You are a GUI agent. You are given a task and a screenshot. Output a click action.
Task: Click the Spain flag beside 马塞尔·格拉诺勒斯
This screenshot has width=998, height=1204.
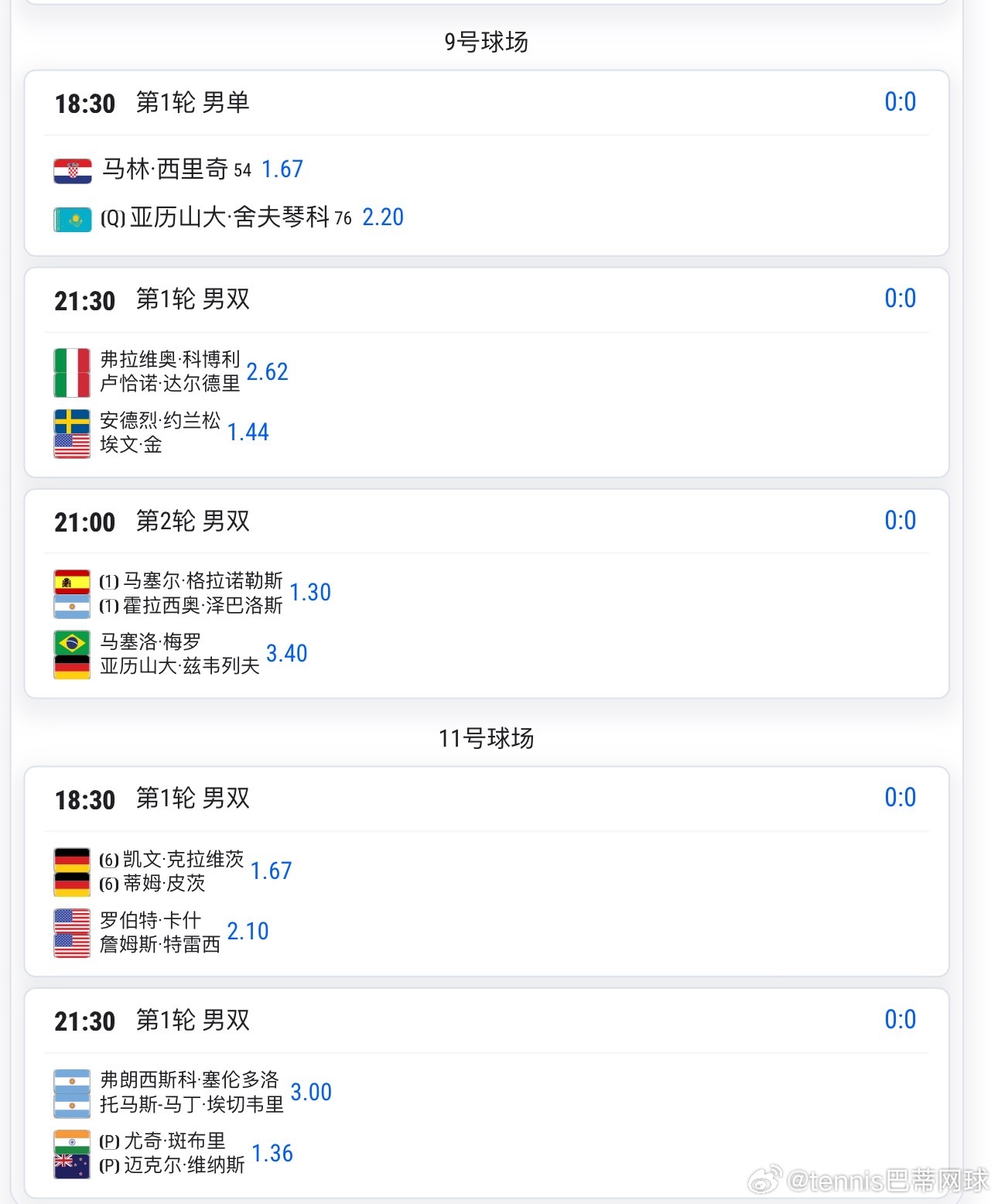(x=72, y=582)
